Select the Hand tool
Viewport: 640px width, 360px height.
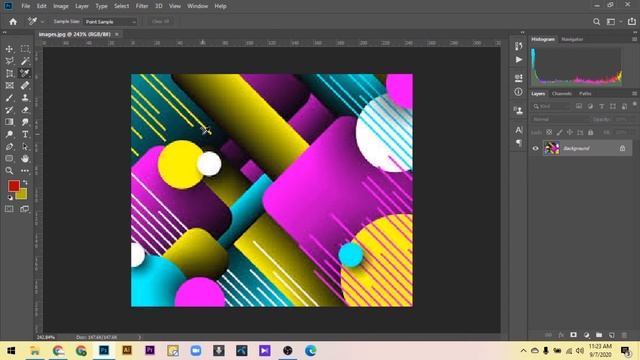point(25,158)
